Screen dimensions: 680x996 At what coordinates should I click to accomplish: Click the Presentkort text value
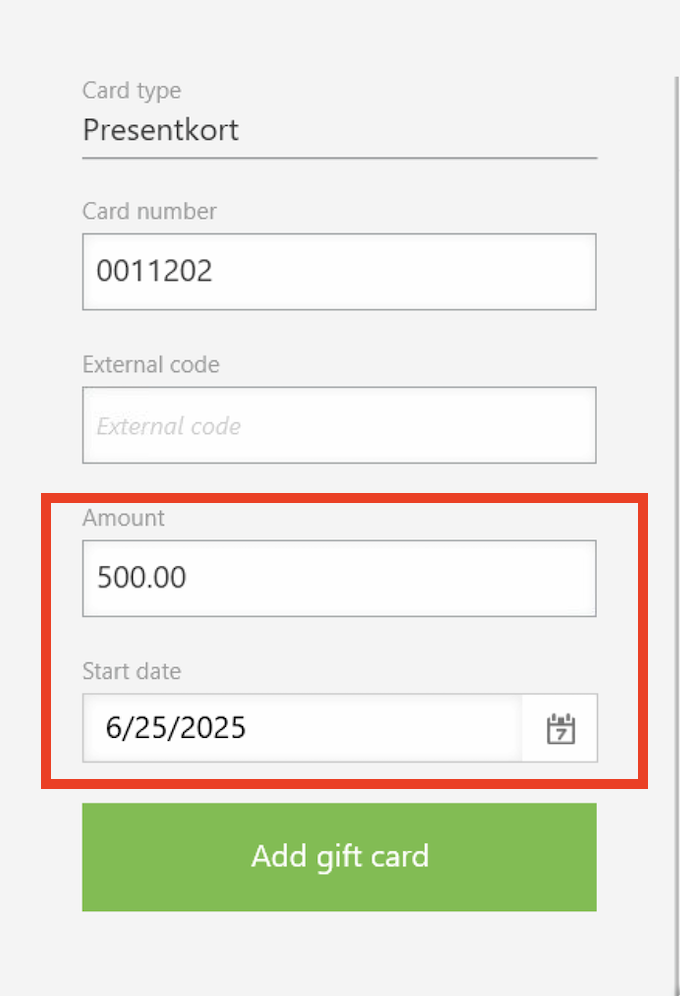point(161,130)
